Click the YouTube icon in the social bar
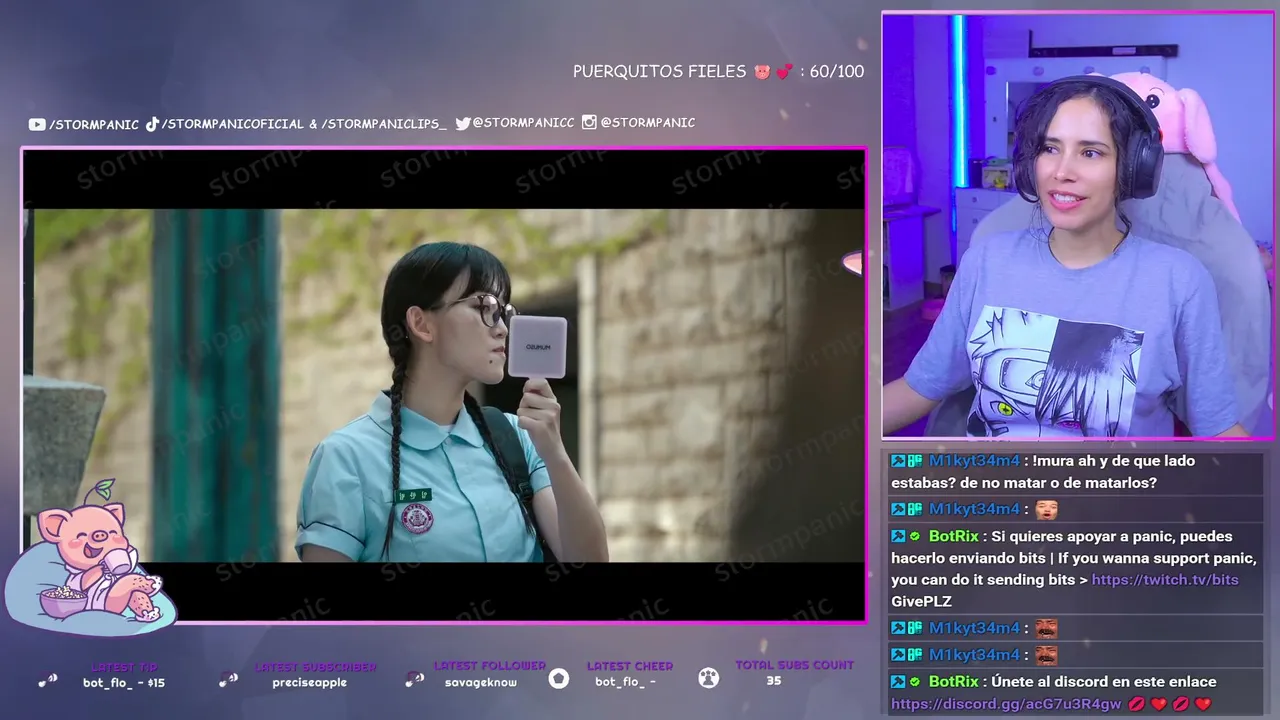 pyautogui.click(x=37, y=124)
